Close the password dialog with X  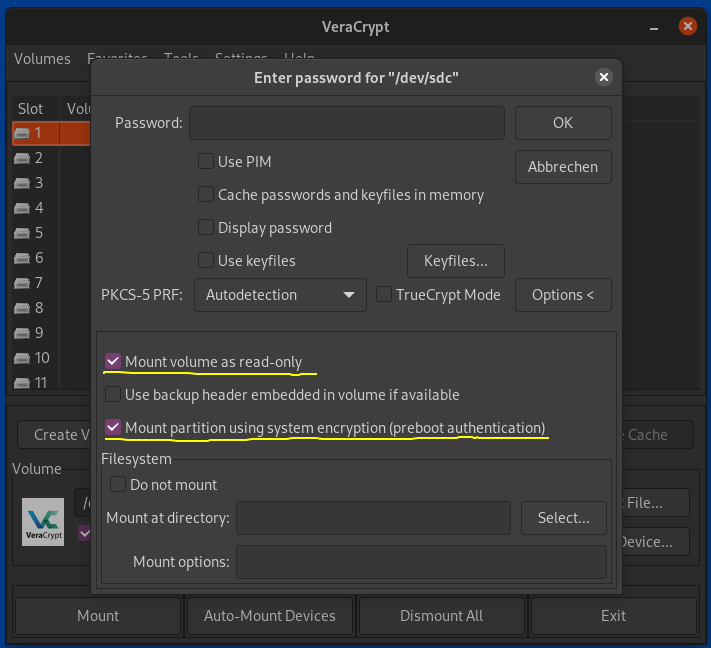pos(604,77)
